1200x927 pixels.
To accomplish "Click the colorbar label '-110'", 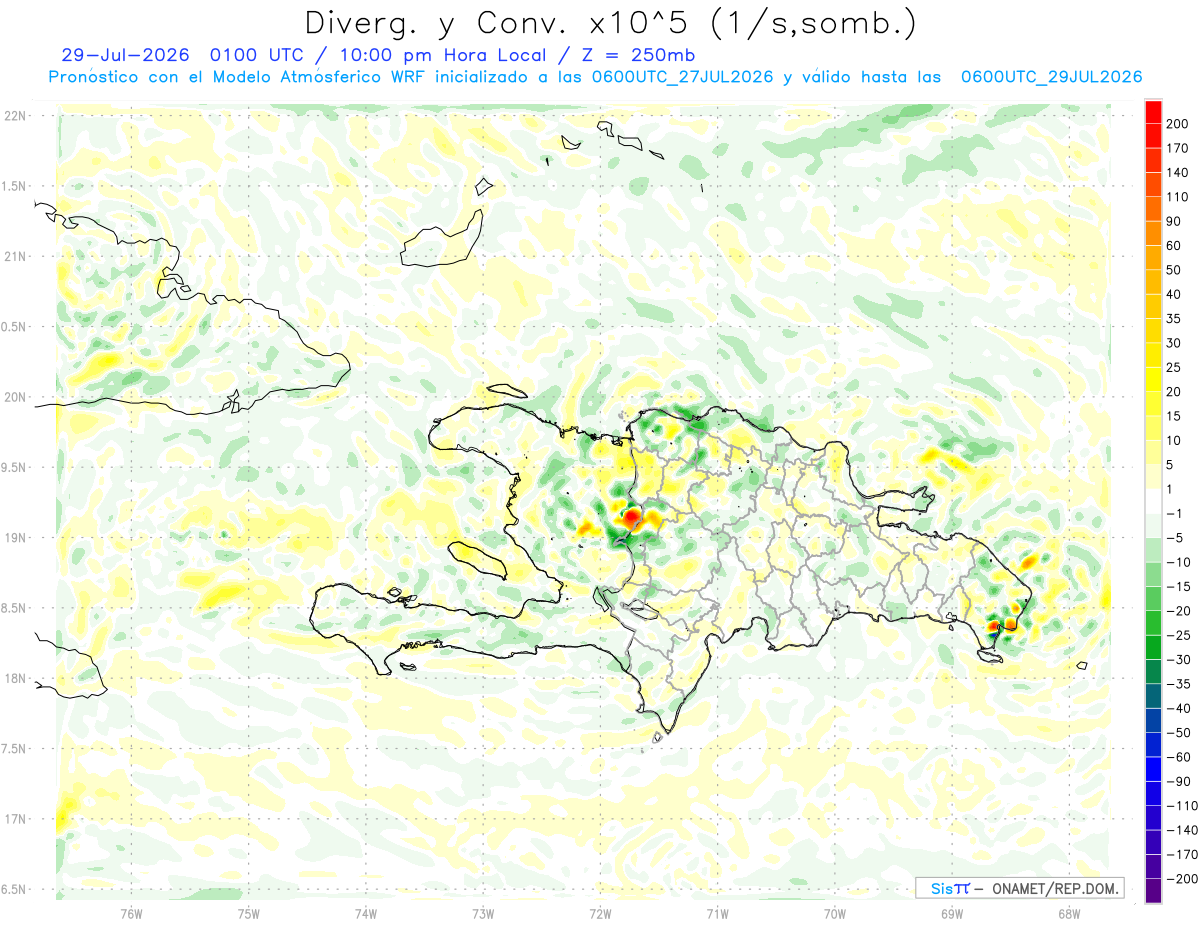I will (1180, 806).
